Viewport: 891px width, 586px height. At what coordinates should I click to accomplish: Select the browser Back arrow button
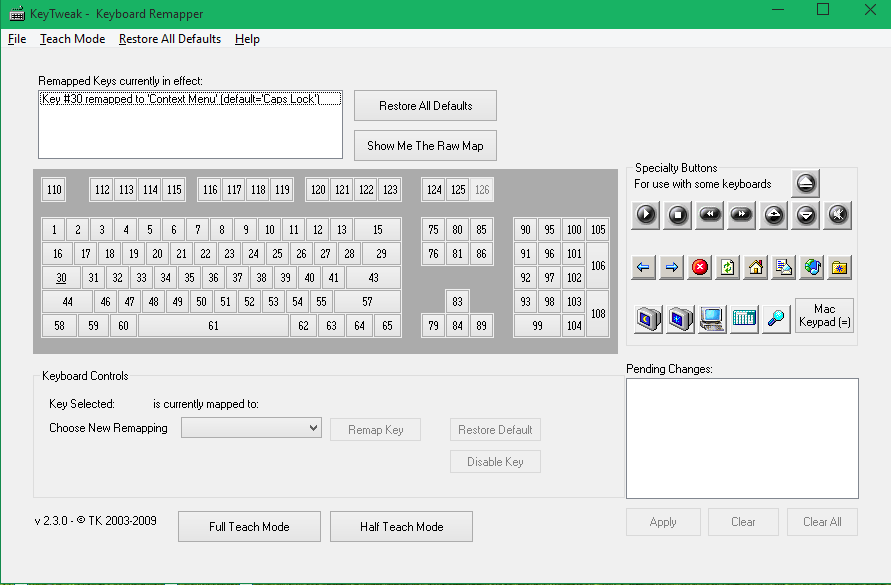(x=643, y=267)
